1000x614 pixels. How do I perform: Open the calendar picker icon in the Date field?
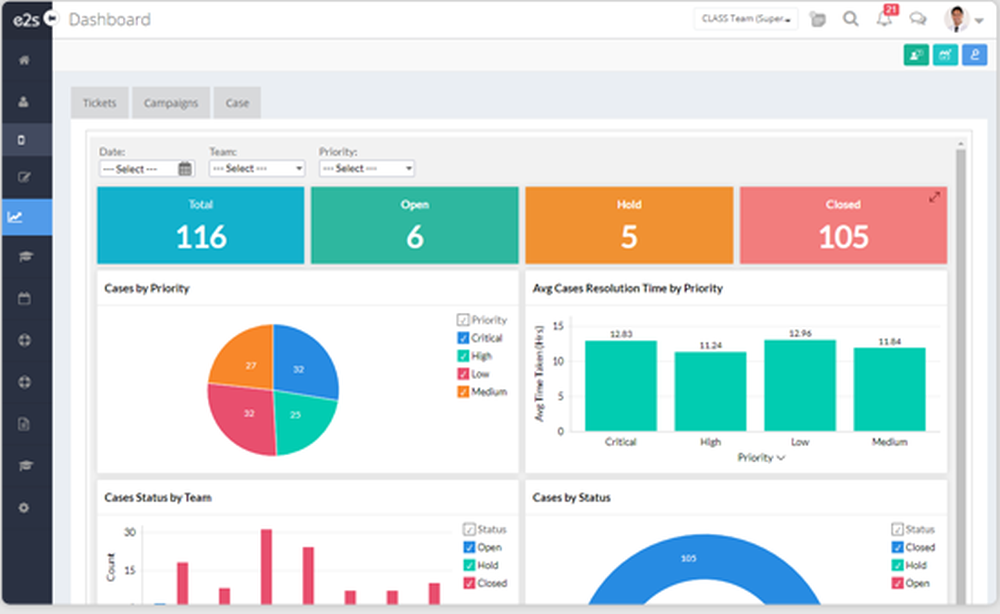click(185, 168)
